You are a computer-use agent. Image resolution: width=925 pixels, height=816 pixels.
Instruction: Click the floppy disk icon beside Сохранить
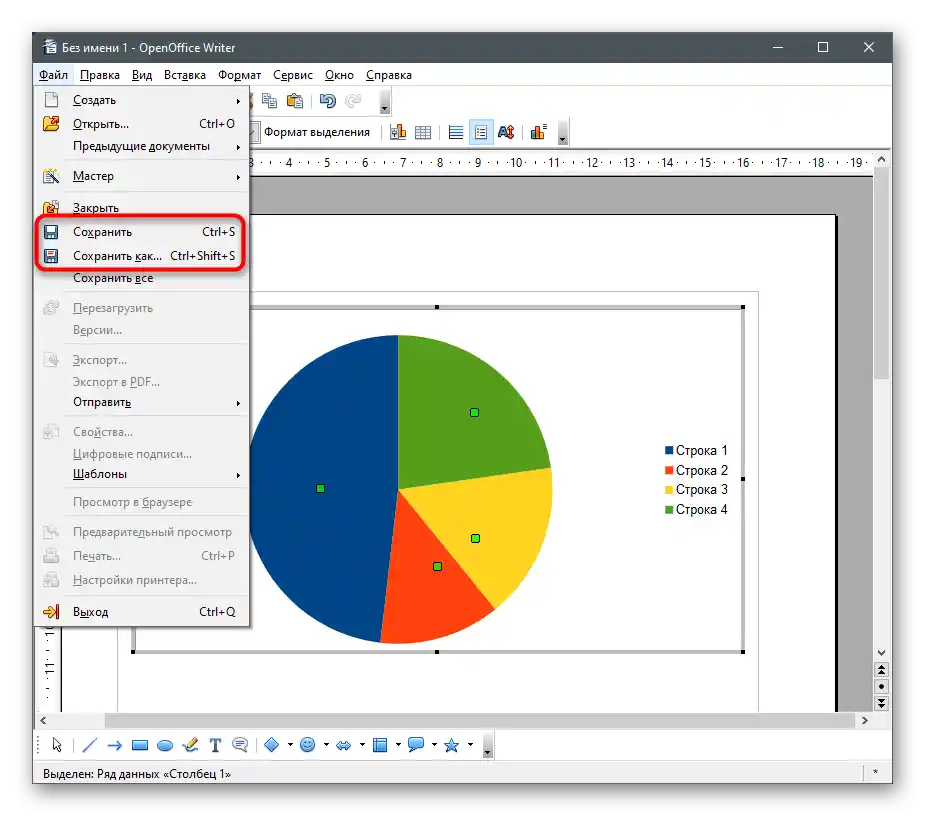point(51,232)
